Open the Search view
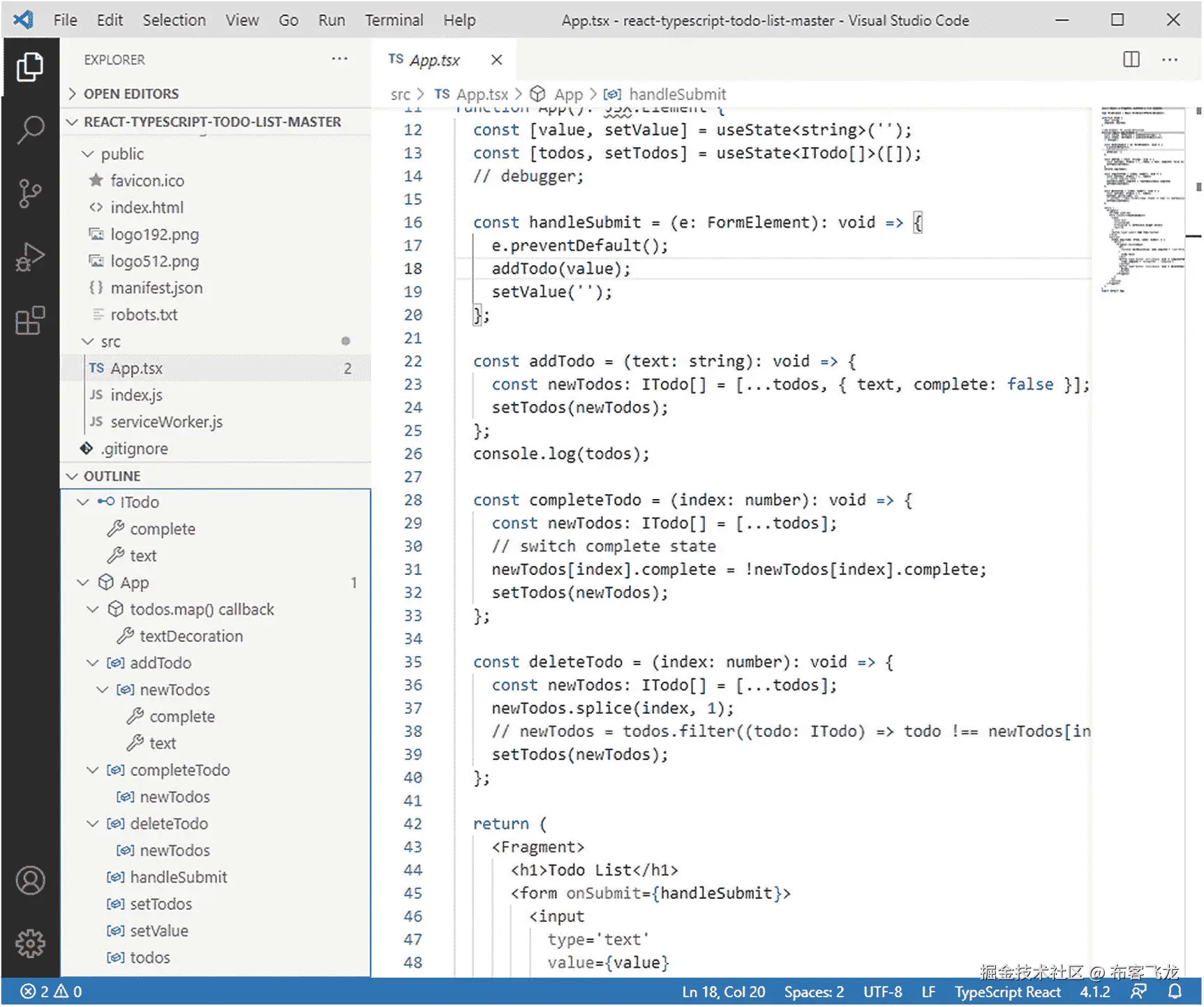 30,130
